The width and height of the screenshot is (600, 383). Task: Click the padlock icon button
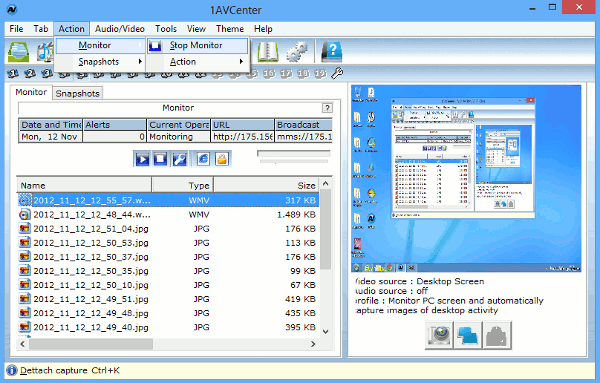coord(222,158)
